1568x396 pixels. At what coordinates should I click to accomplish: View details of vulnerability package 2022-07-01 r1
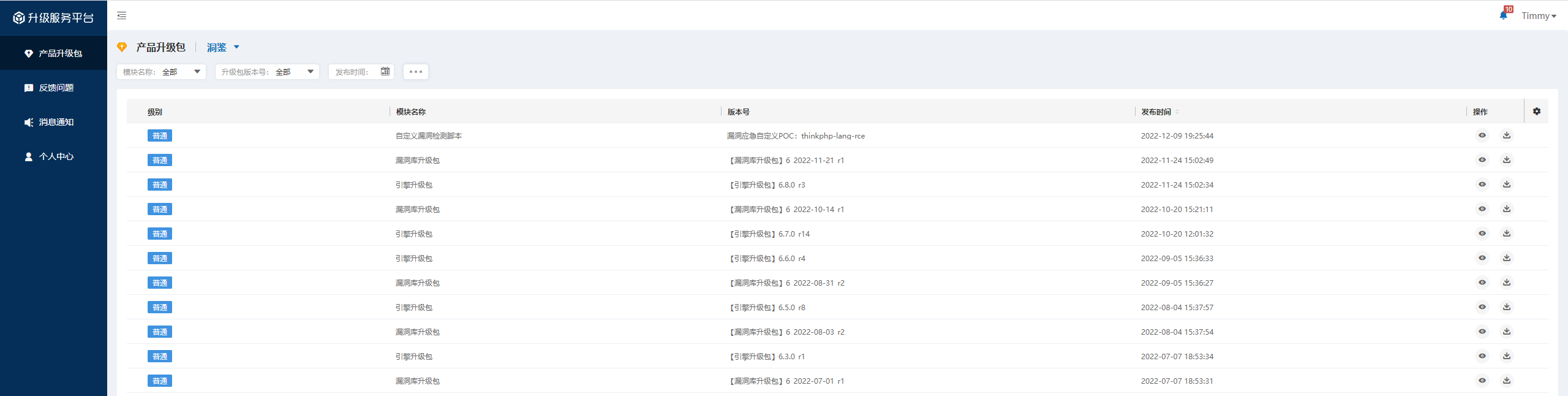coord(1482,381)
